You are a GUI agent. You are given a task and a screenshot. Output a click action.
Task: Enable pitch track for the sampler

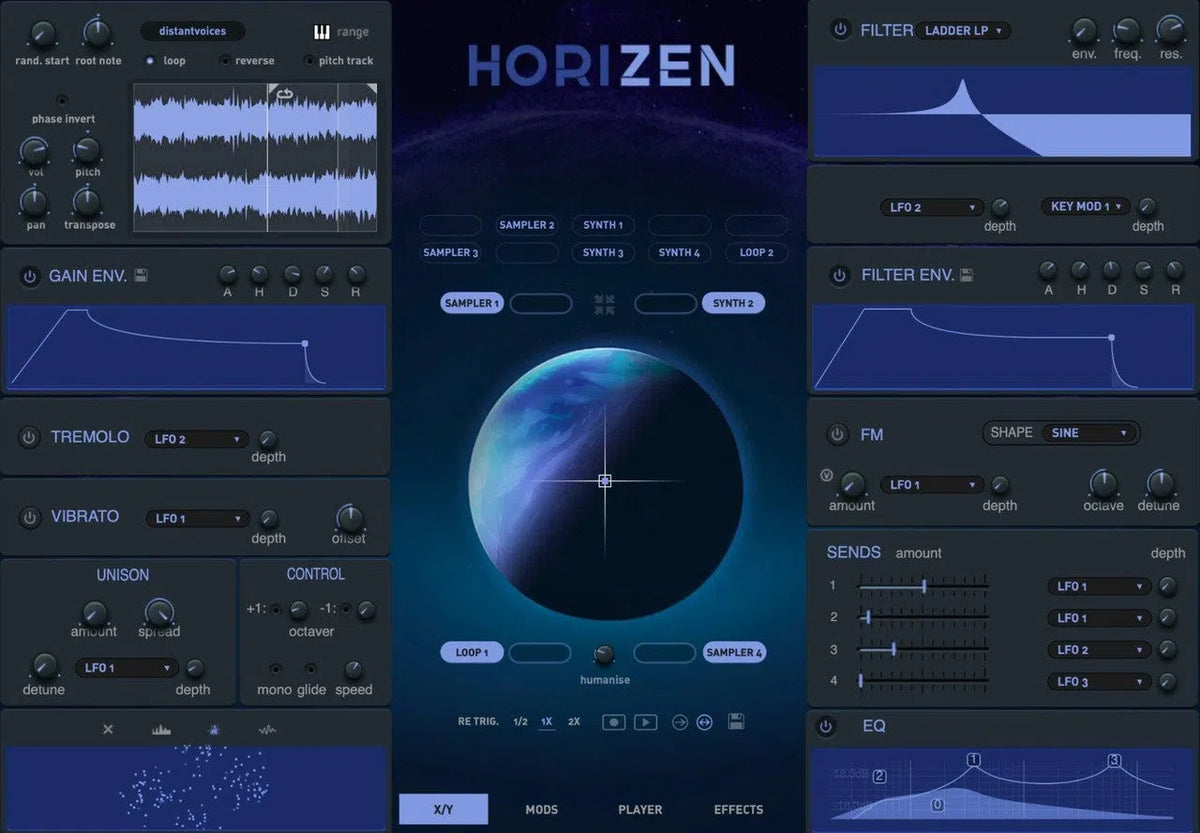point(309,60)
